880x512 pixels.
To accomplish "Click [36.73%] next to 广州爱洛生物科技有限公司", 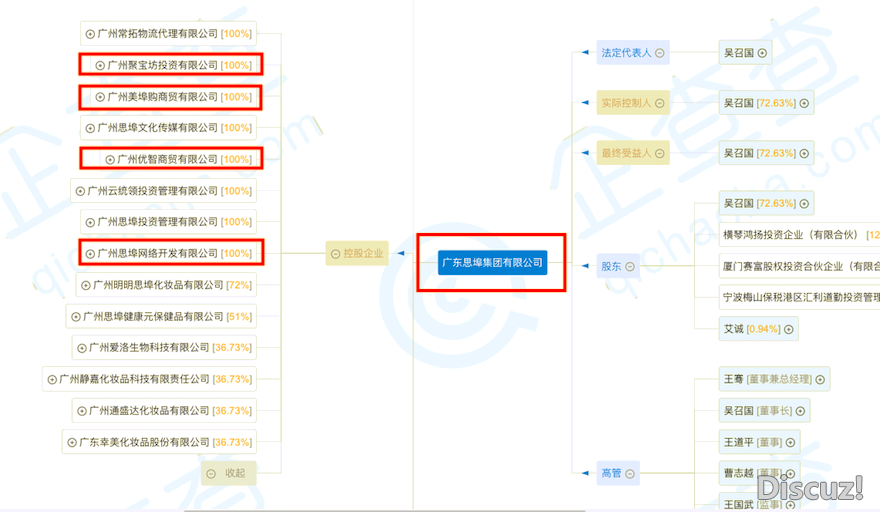I will 232,348.
